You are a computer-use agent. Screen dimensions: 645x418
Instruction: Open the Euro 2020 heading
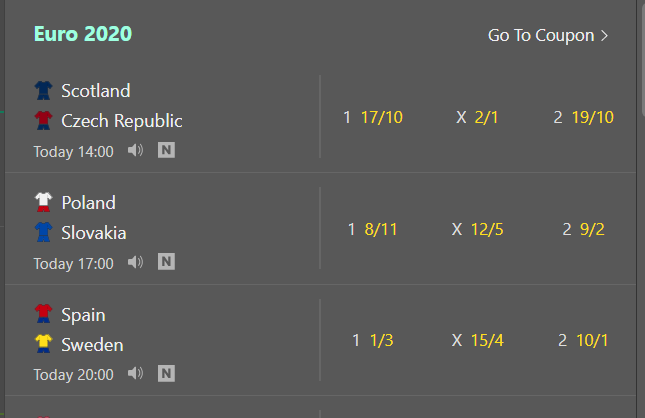(83, 34)
